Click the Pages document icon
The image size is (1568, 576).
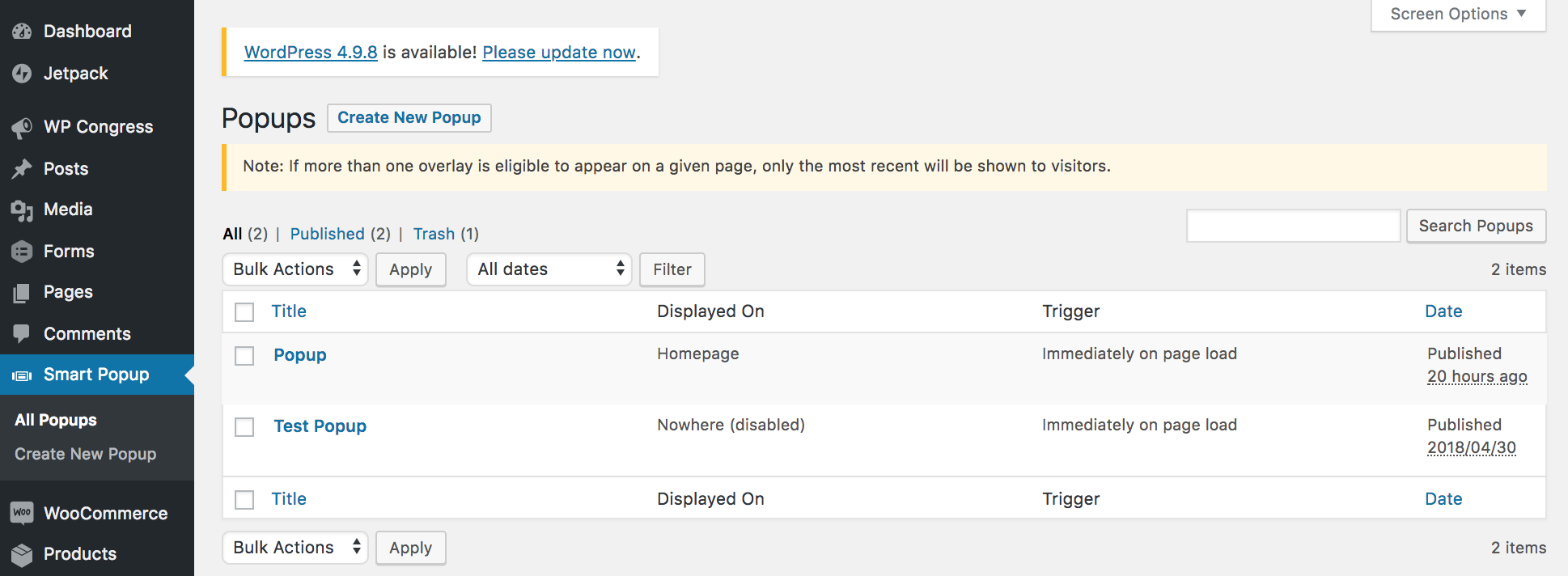(x=22, y=293)
